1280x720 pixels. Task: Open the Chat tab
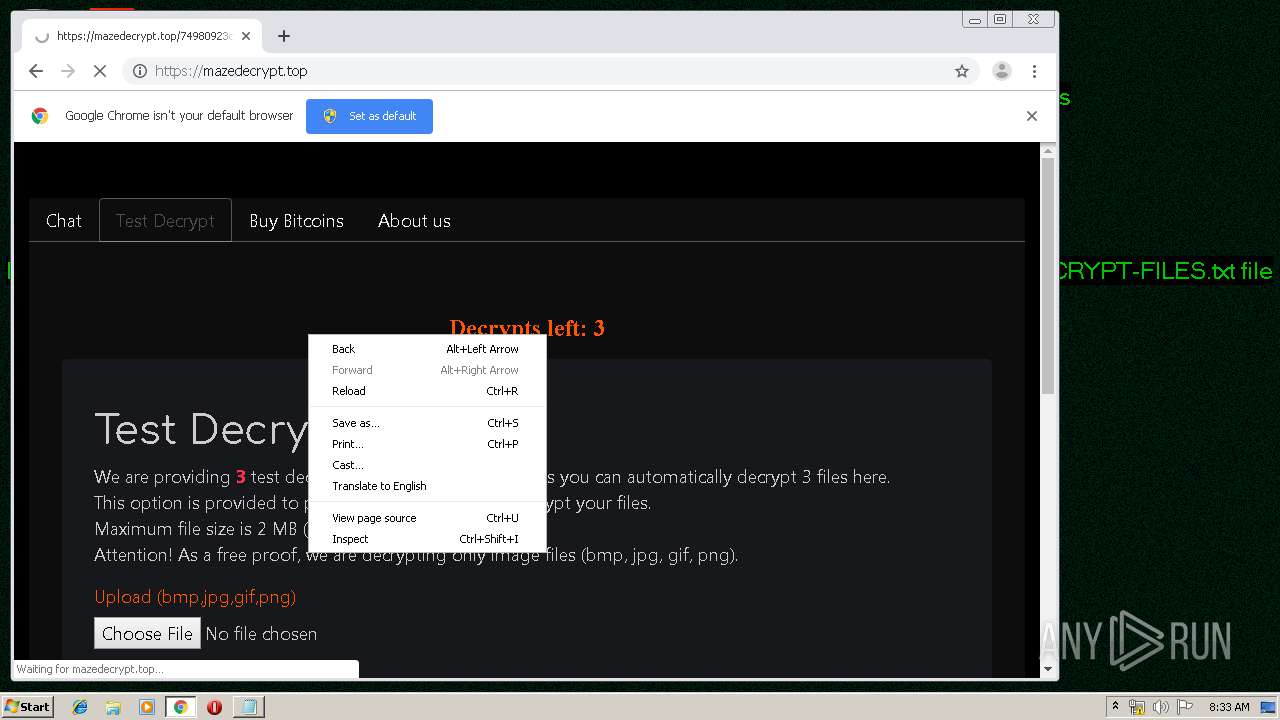(x=64, y=221)
